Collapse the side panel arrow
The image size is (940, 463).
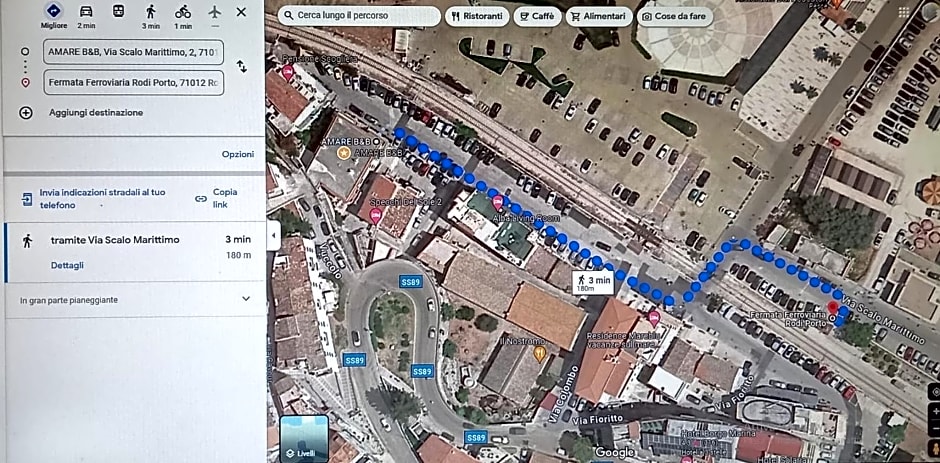pos(272,234)
